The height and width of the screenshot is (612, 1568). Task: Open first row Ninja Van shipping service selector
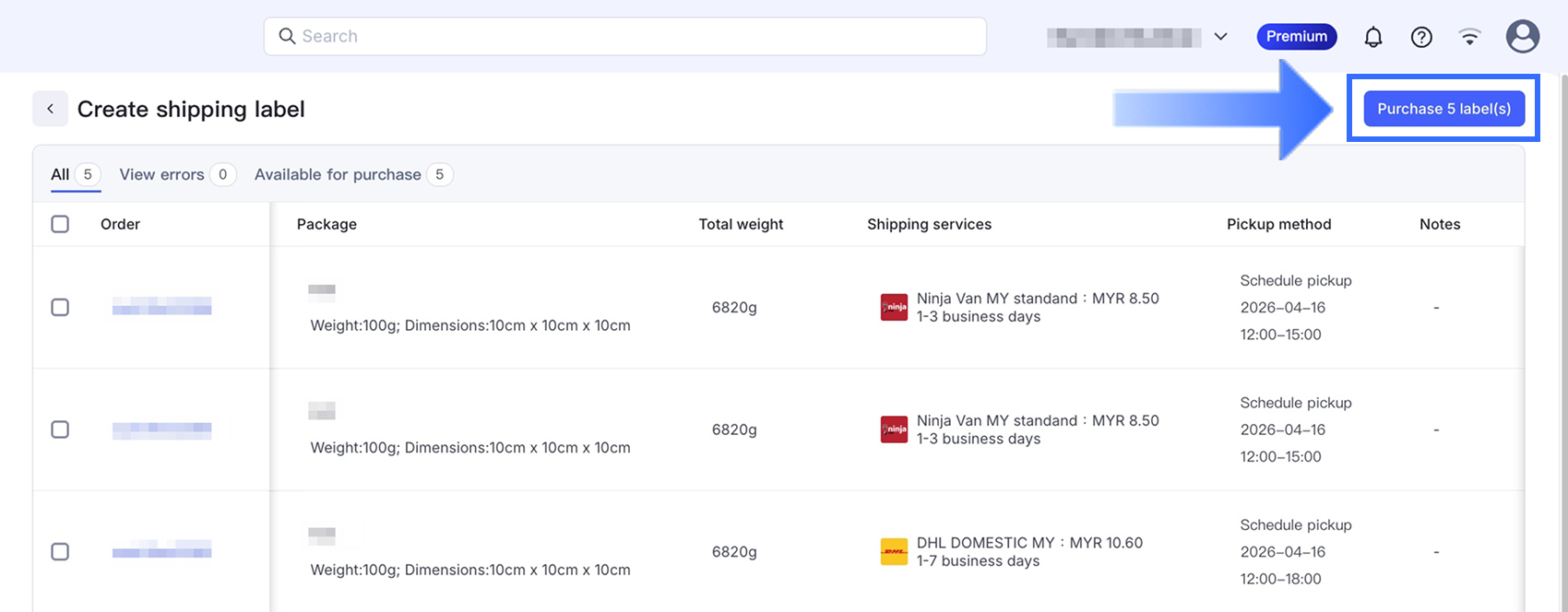point(1037,307)
